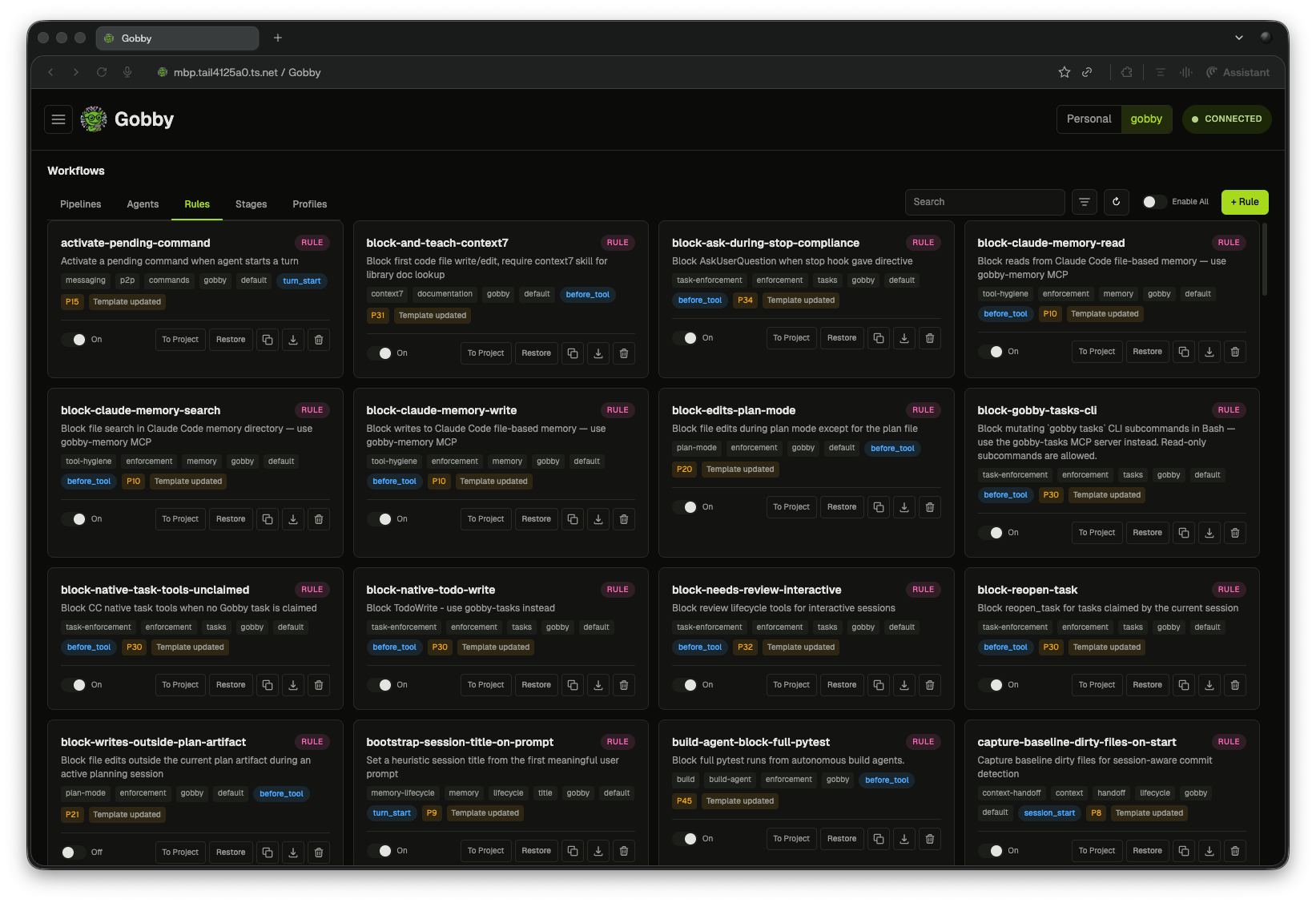Open the Profiles tab
Screen dimensions: 1316x903
310,204
